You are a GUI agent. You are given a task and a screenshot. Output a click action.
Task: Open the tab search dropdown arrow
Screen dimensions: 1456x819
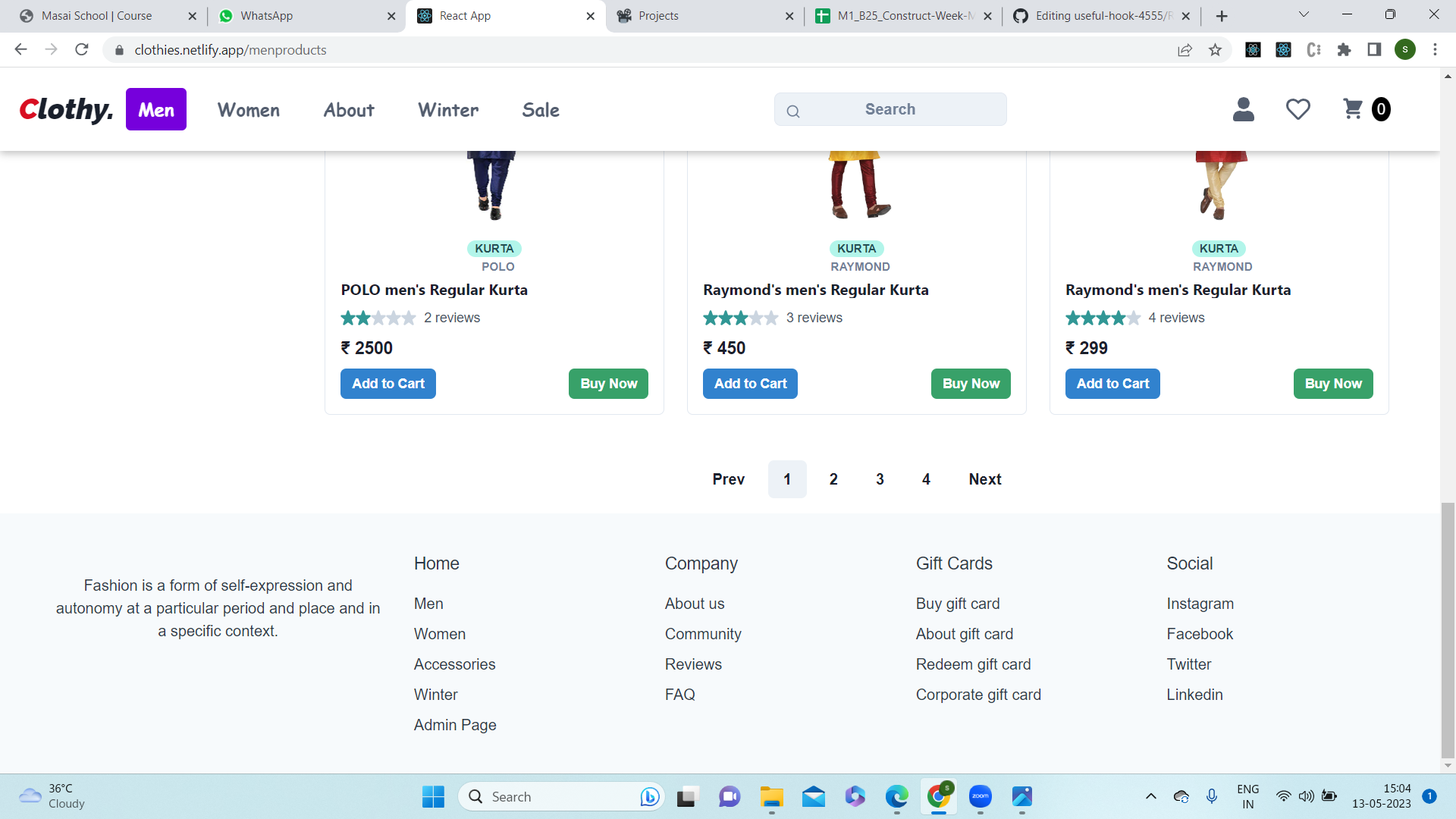coord(1303,14)
